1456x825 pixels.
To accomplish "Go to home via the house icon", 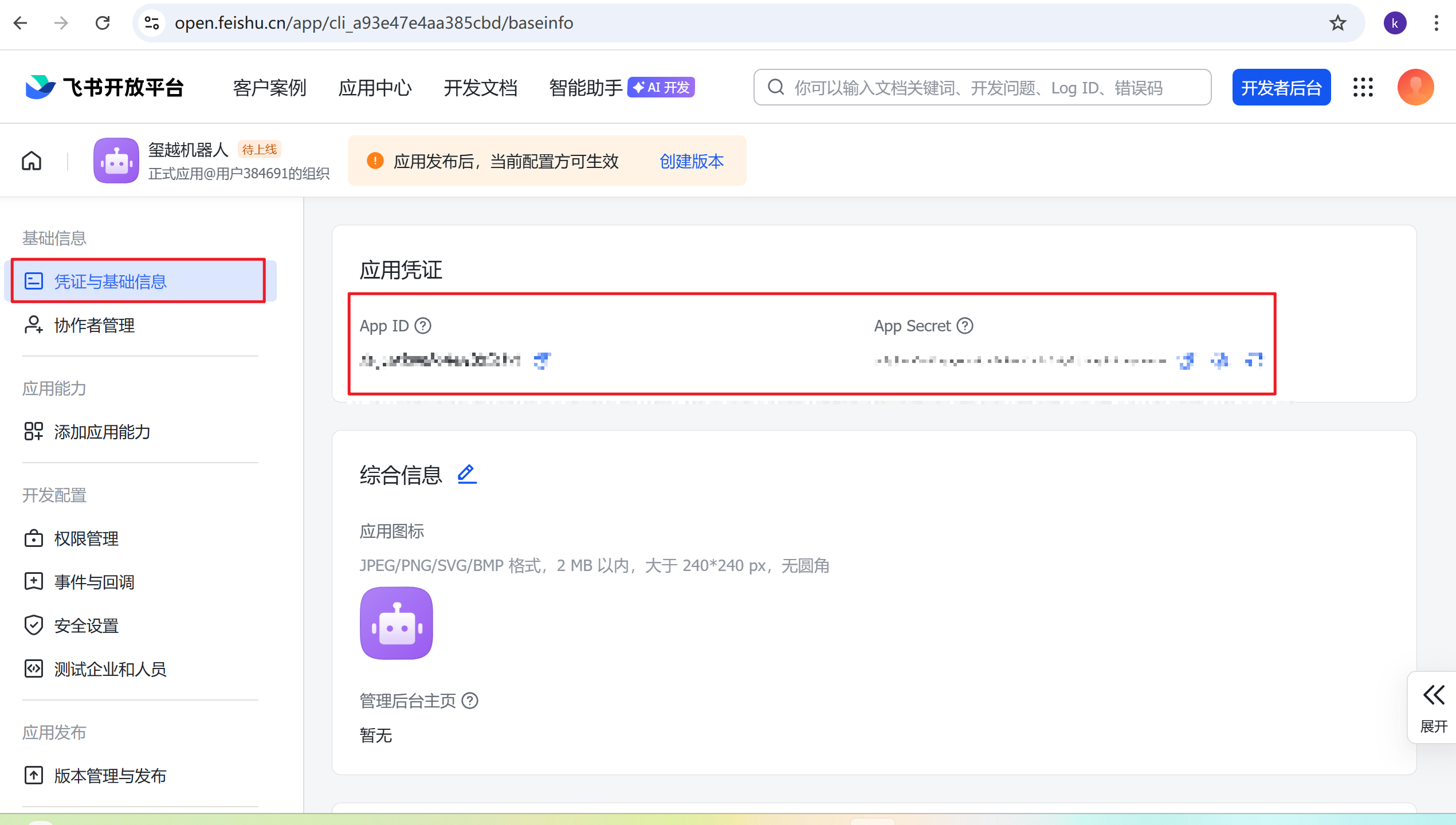I will tap(32, 161).
